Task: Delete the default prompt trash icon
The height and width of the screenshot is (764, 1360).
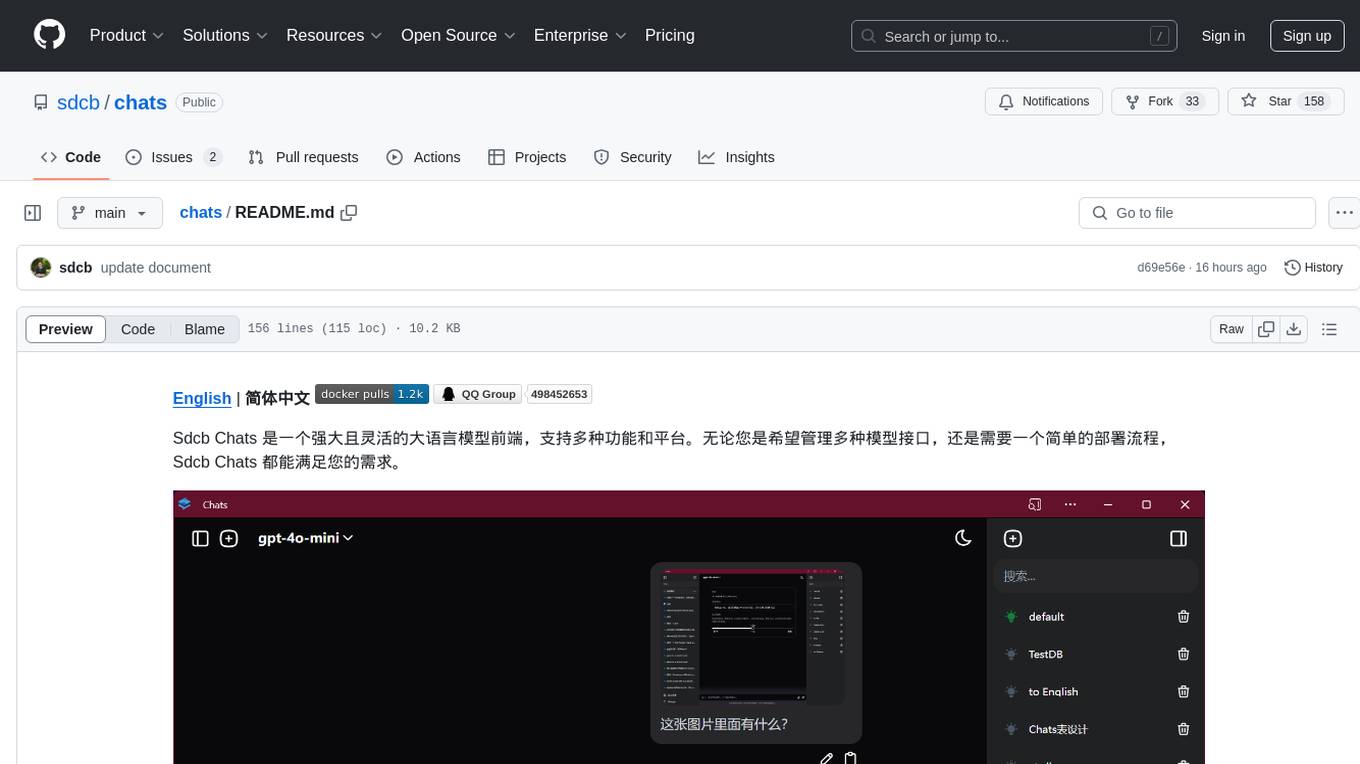Action: (1183, 617)
